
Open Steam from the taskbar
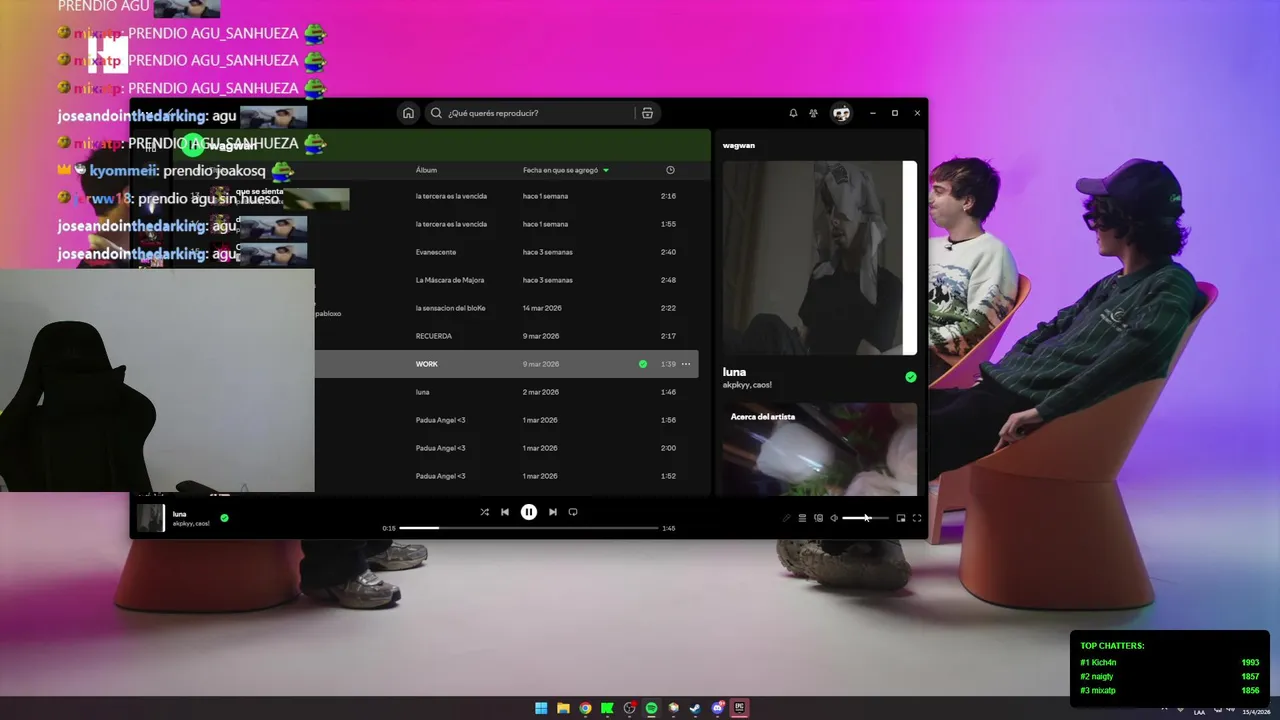(695, 708)
